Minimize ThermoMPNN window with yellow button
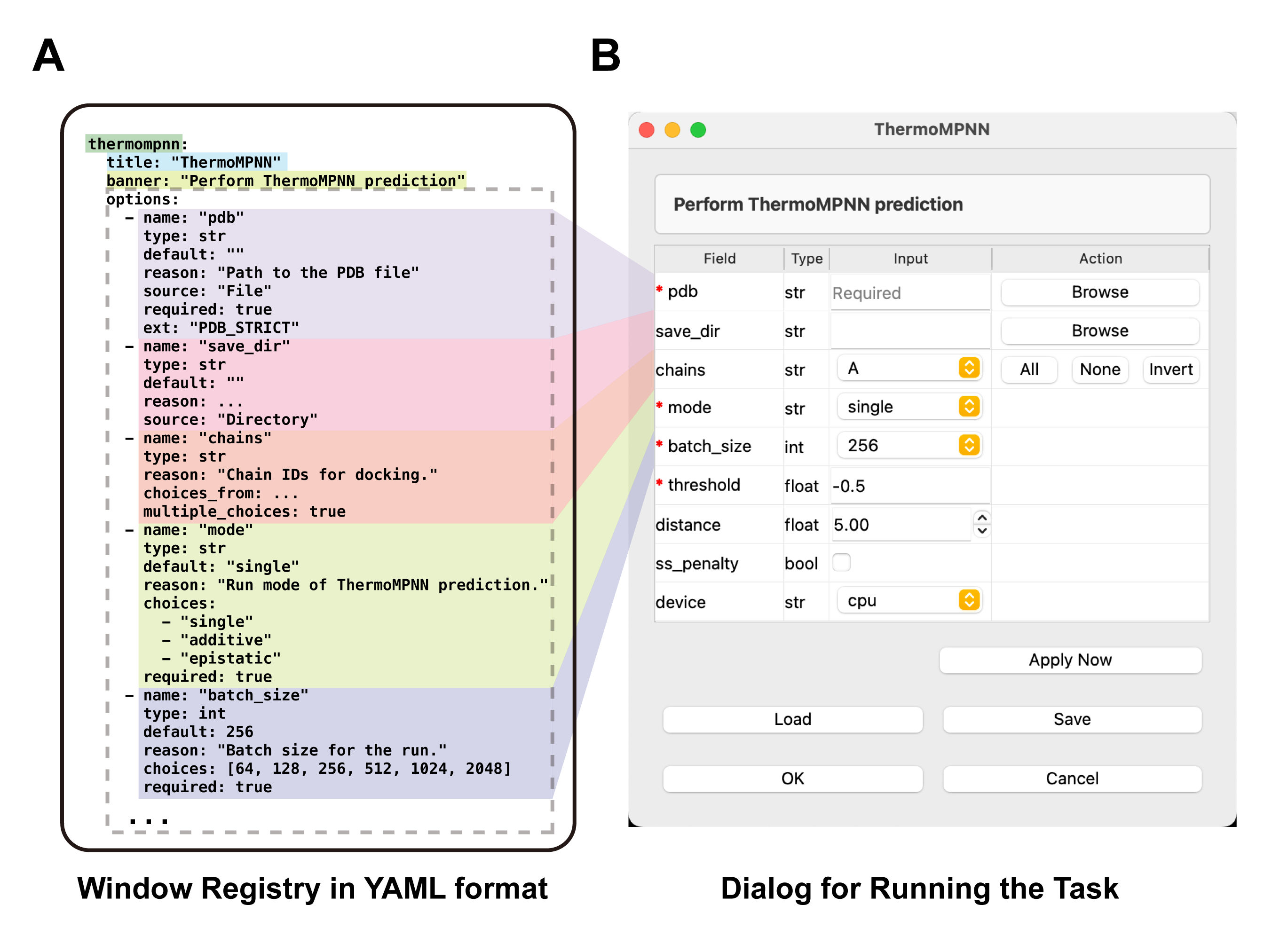The image size is (1288, 928). coord(672,129)
